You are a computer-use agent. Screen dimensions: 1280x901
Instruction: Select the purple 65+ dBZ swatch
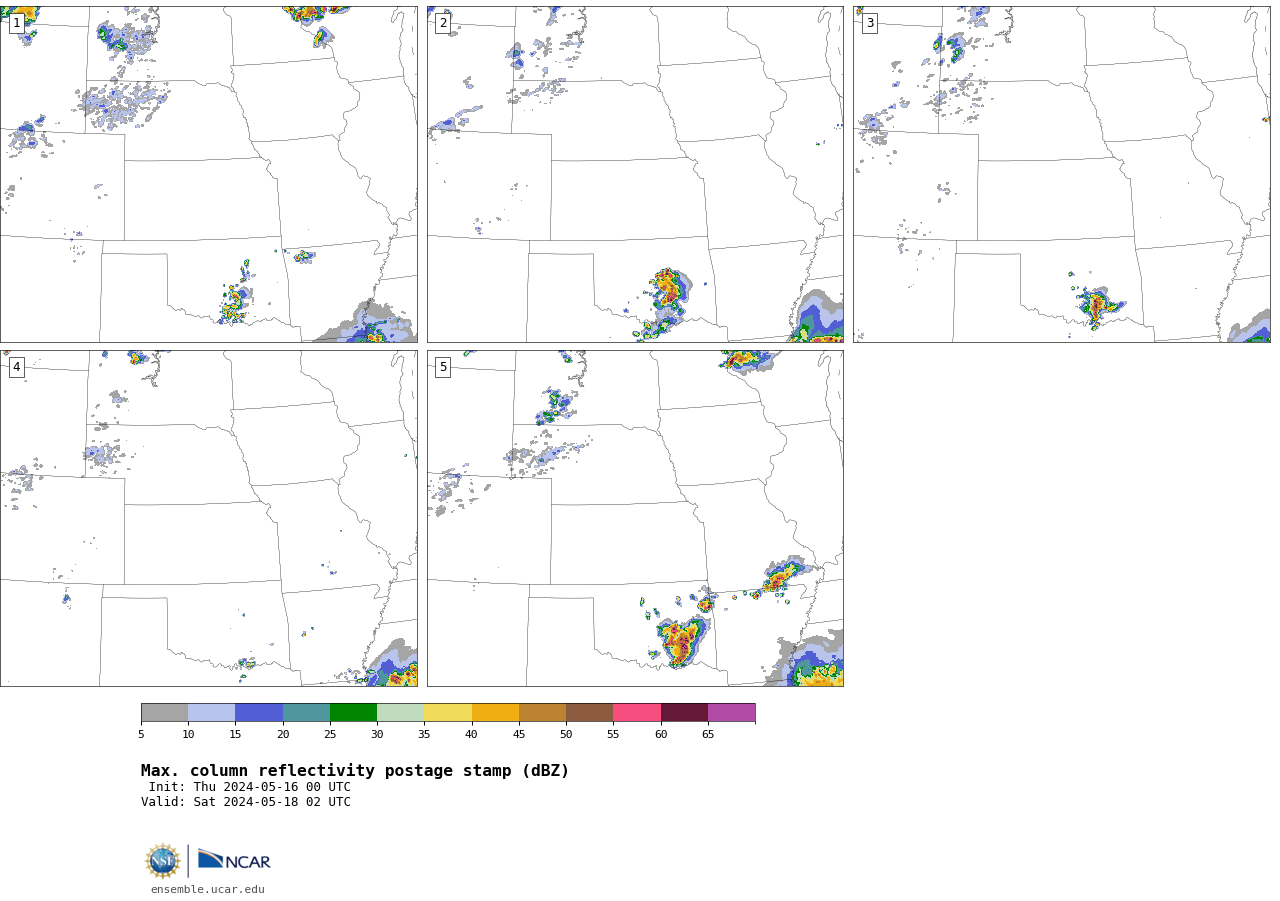pos(732,713)
